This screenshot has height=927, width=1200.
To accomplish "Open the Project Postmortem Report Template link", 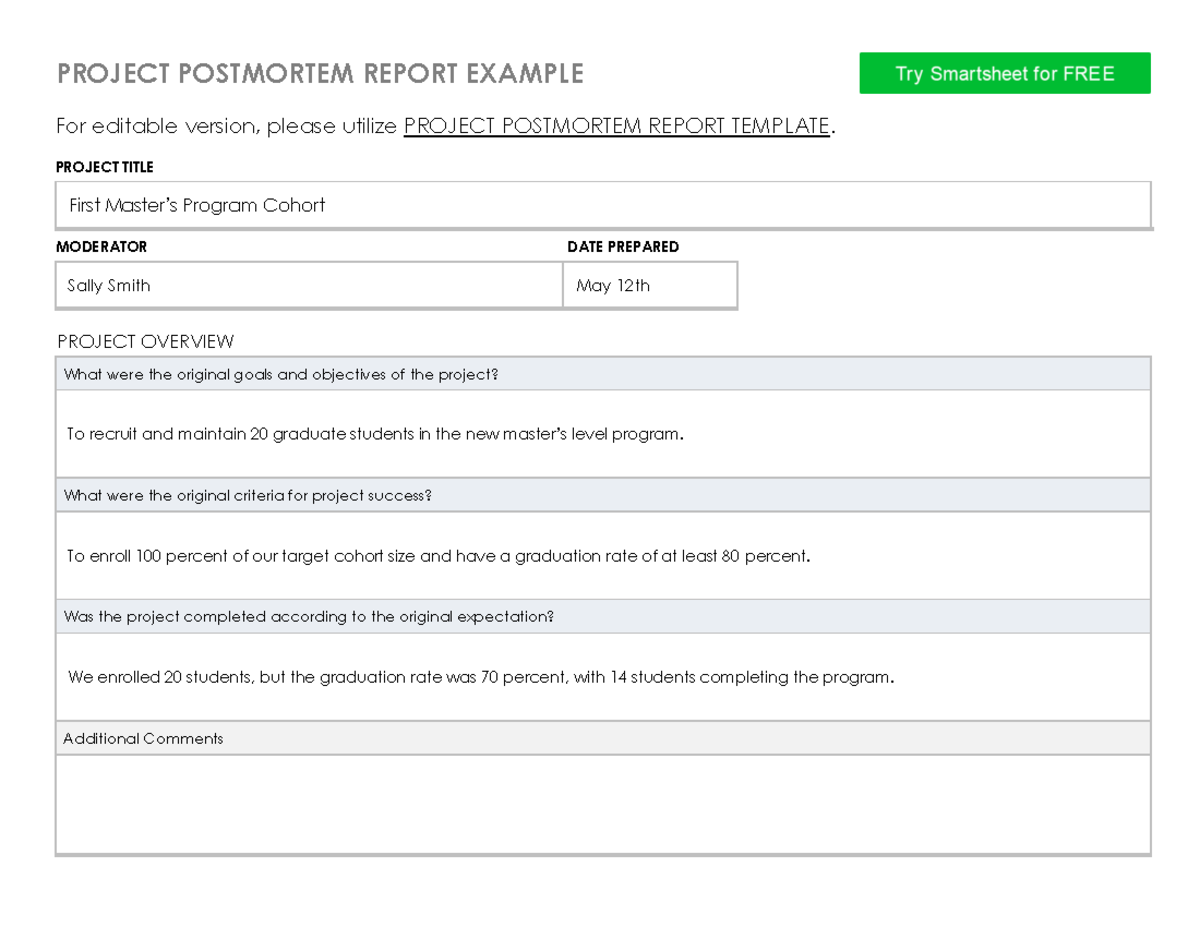I will click(x=616, y=126).
